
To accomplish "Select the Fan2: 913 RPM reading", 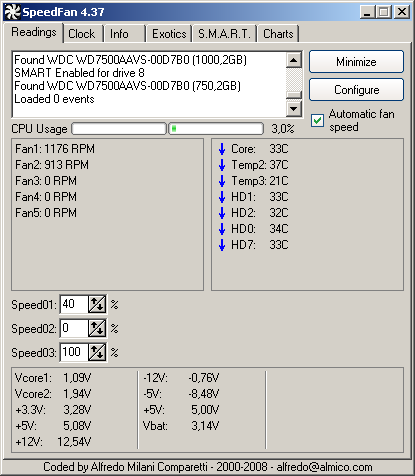I will (x=52, y=165).
